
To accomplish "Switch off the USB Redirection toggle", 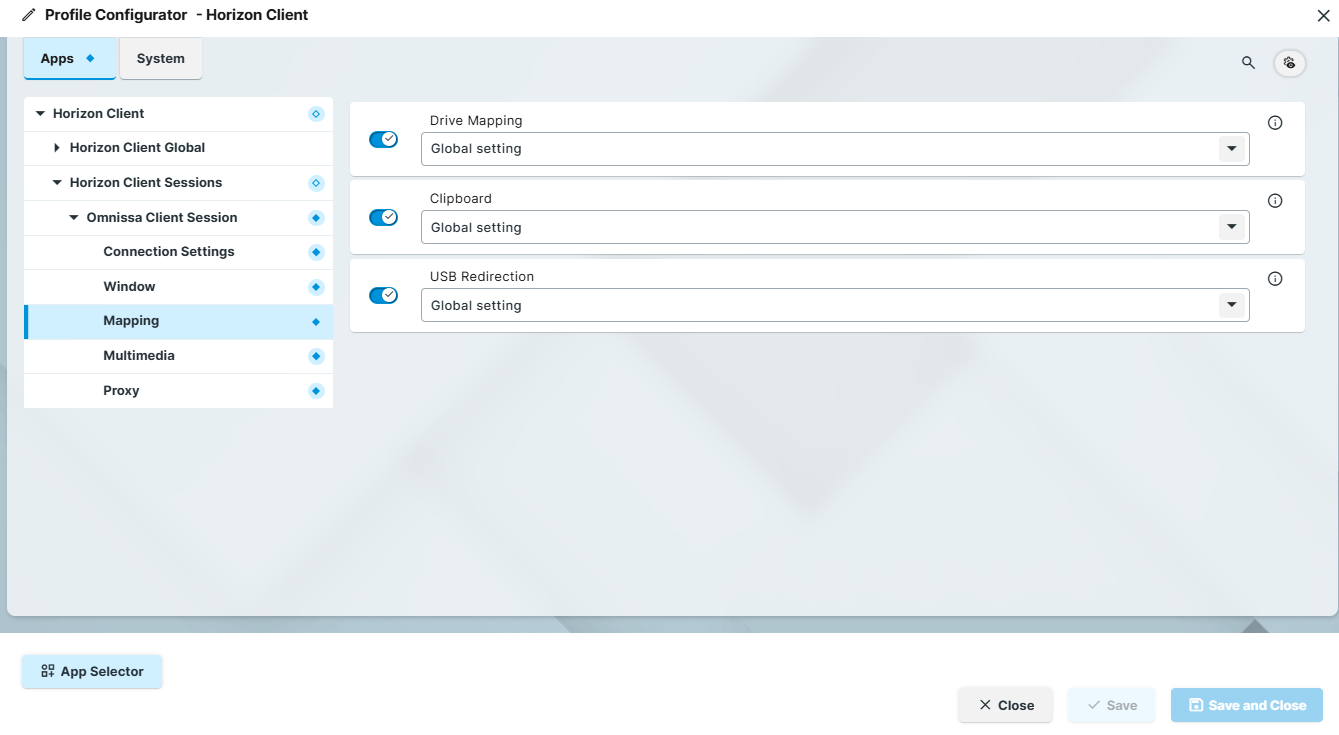I will pyautogui.click(x=384, y=295).
